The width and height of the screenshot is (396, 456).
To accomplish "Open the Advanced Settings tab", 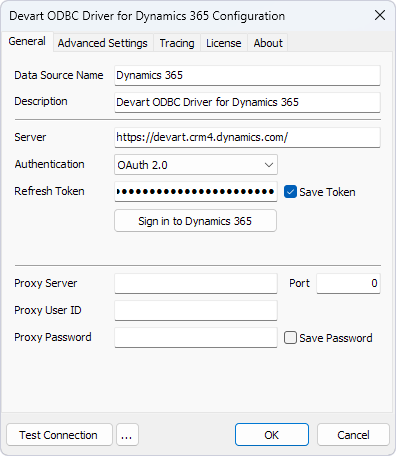I will pos(103,43).
